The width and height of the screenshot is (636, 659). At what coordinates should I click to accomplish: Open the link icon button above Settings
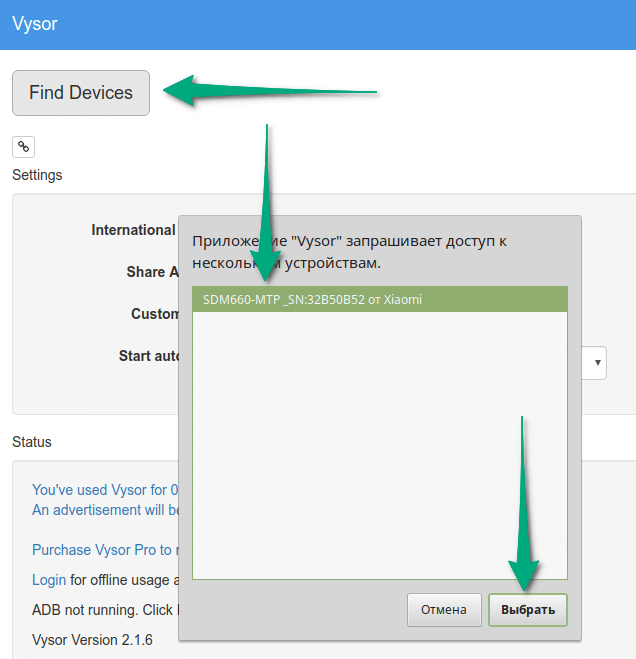coord(24,147)
